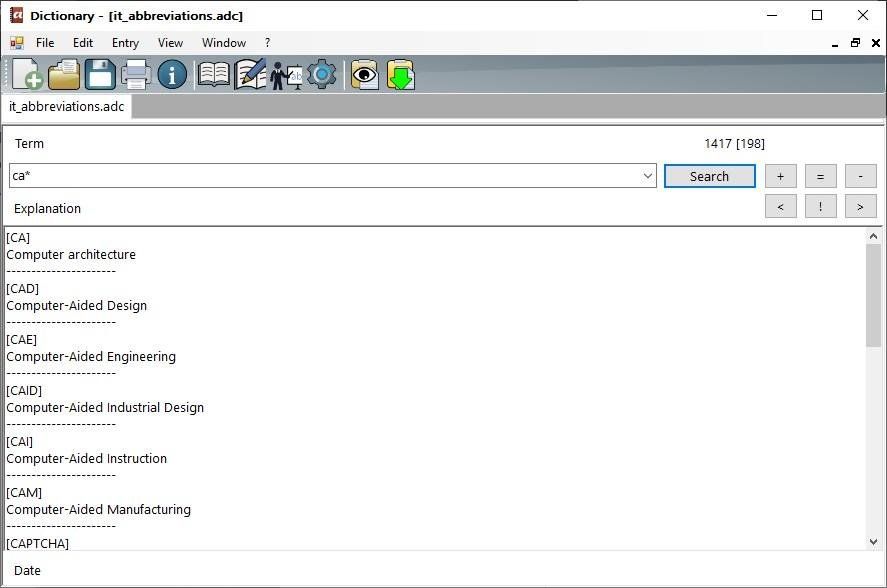Click inside the ca* search field

click(x=300, y=175)
